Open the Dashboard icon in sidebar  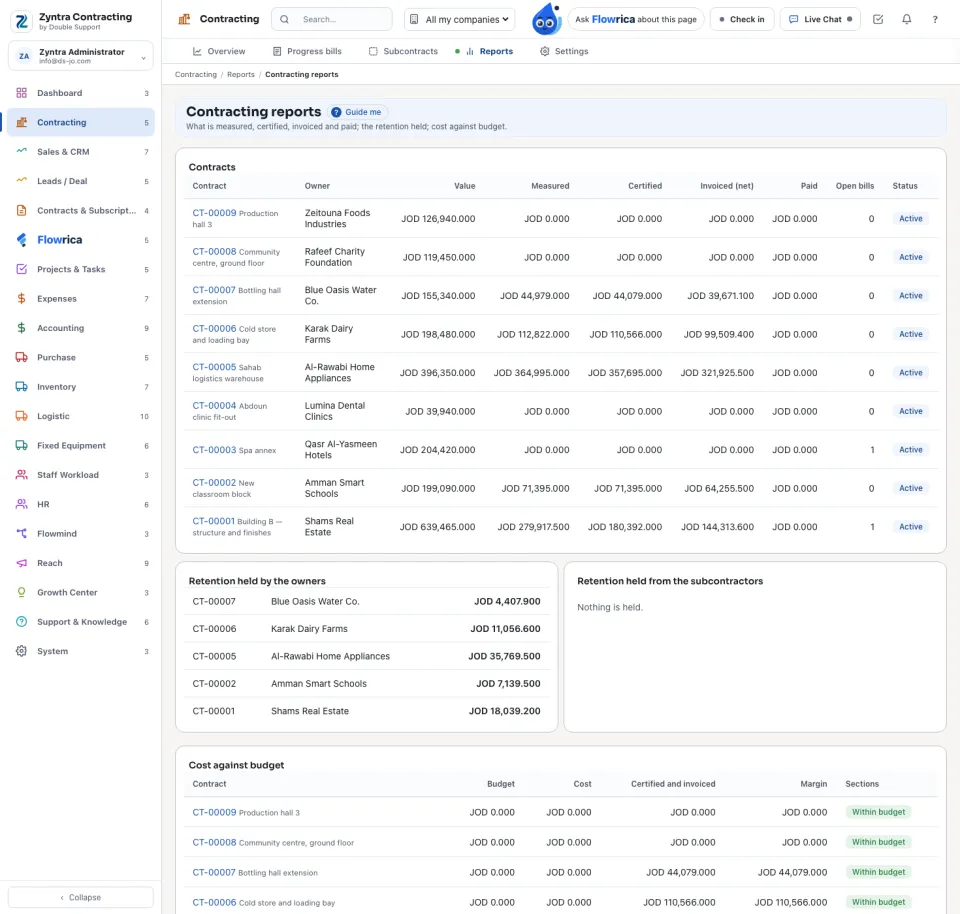point(21,93)
